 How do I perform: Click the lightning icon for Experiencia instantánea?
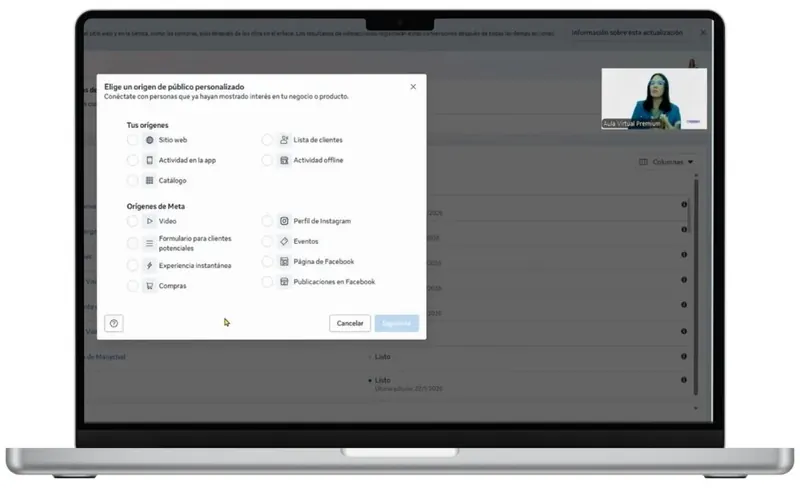149,265
